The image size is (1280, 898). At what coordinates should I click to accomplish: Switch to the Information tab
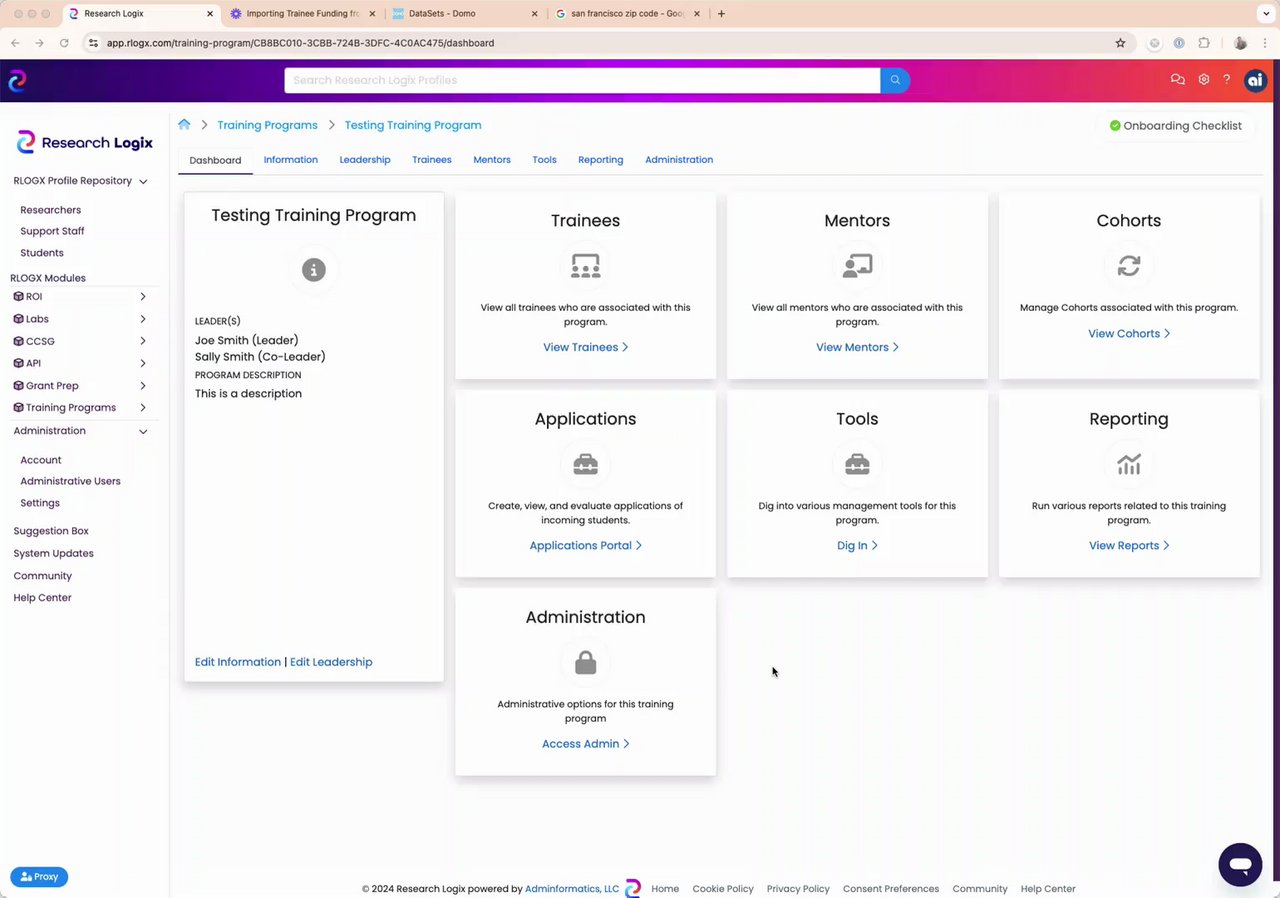pos(291,160)
